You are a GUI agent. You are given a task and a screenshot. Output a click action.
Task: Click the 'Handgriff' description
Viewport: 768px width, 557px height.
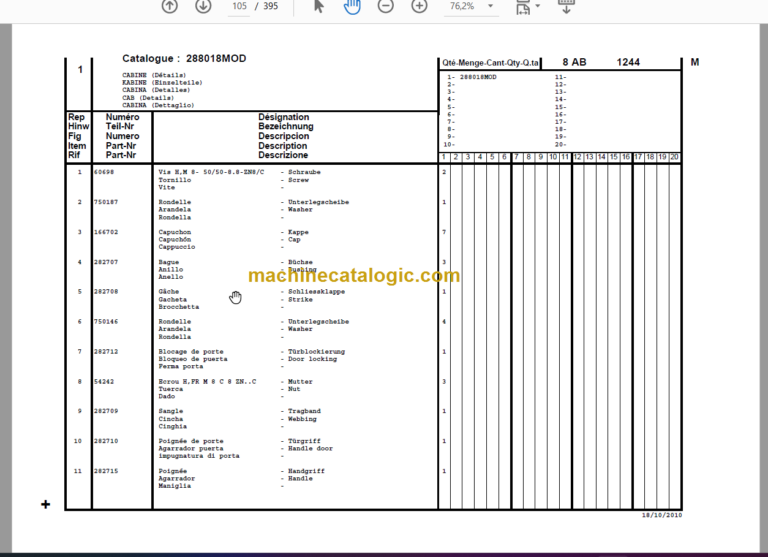pos(306,471)
